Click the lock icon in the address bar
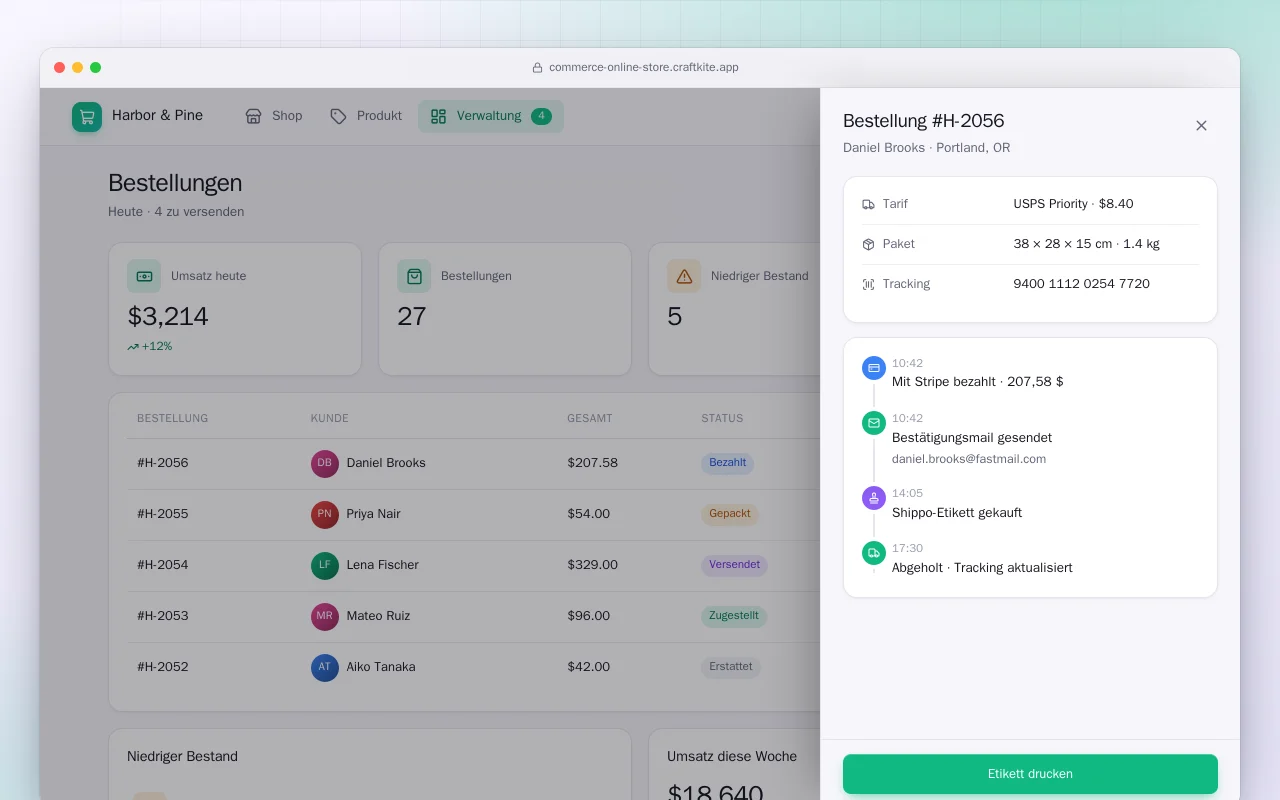Image resolution: width=1280 pixels, height=800 pixels. pos(538,68)
